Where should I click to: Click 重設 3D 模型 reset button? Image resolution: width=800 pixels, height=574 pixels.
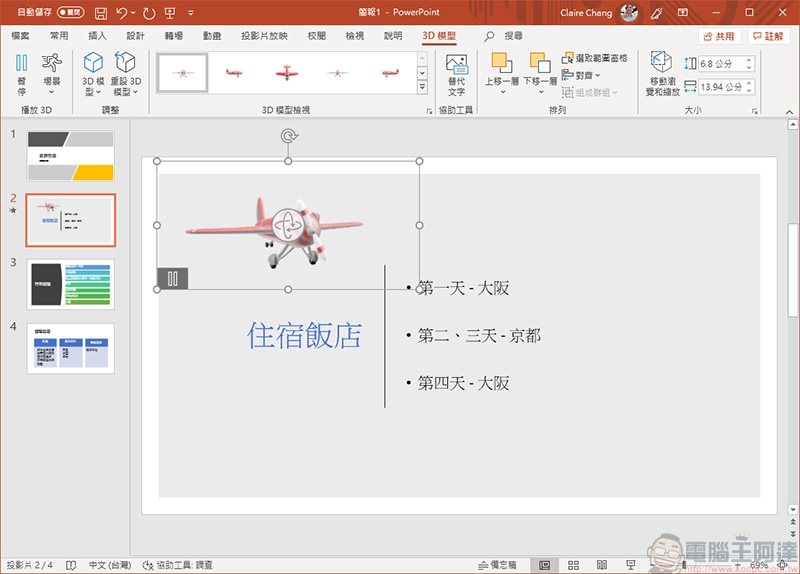(126, 74)
